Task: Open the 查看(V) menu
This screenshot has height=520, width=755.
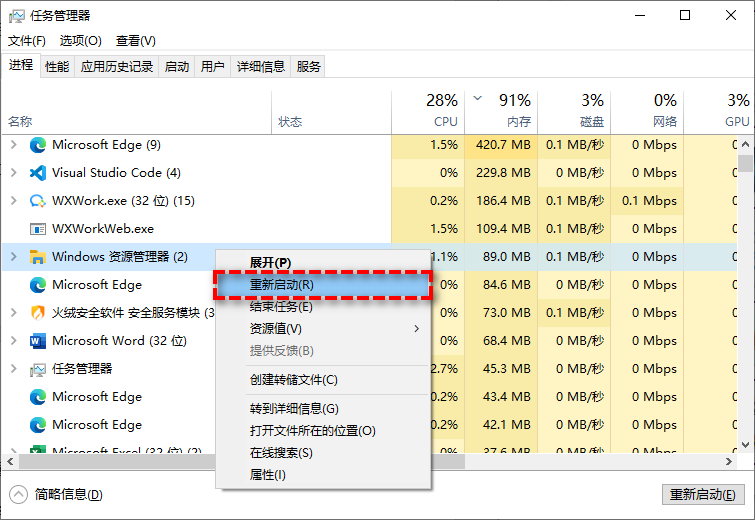Action: click(x=135, y=40)
